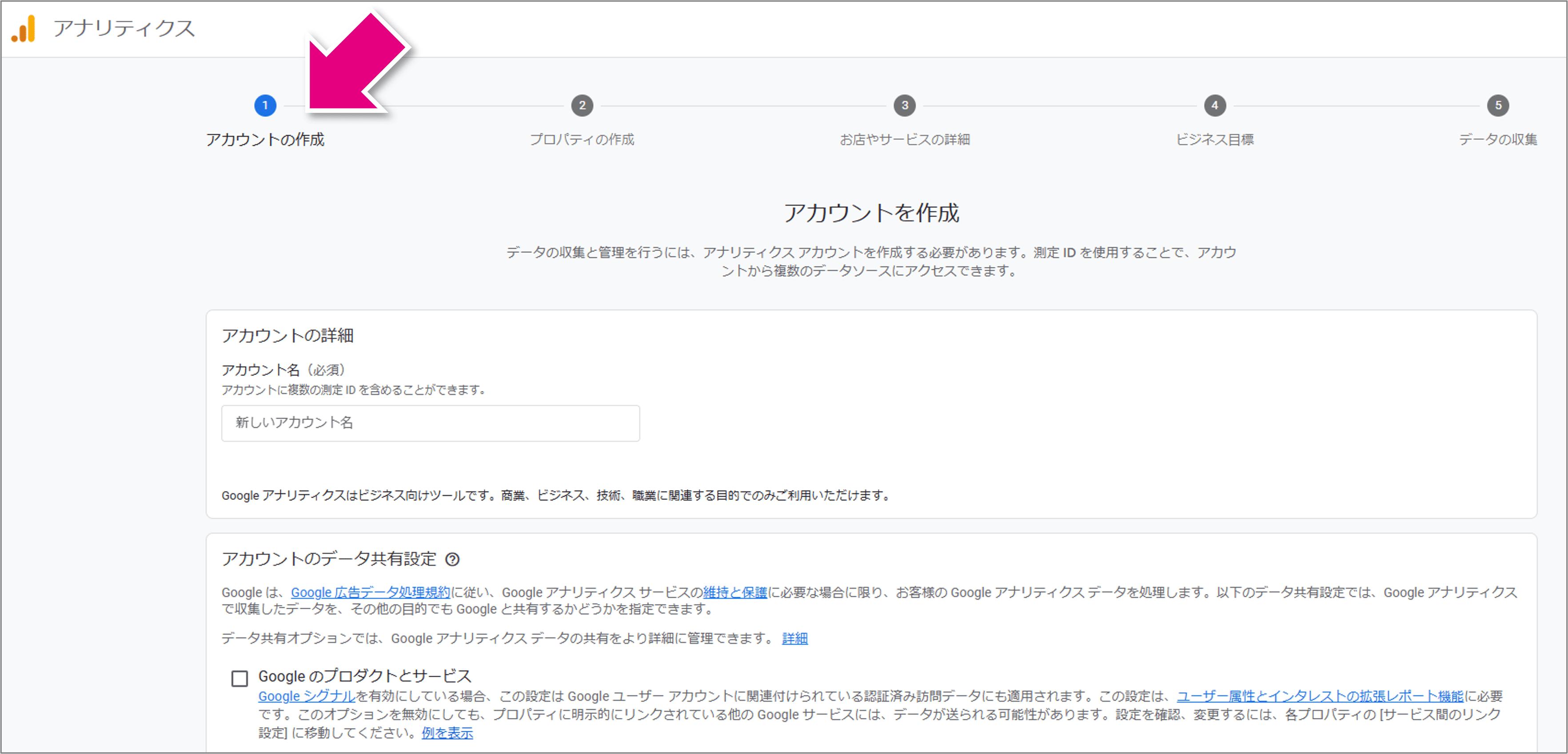
Task: Click the Google のプロダクトとサービス label text
Action: pos(365,676)
